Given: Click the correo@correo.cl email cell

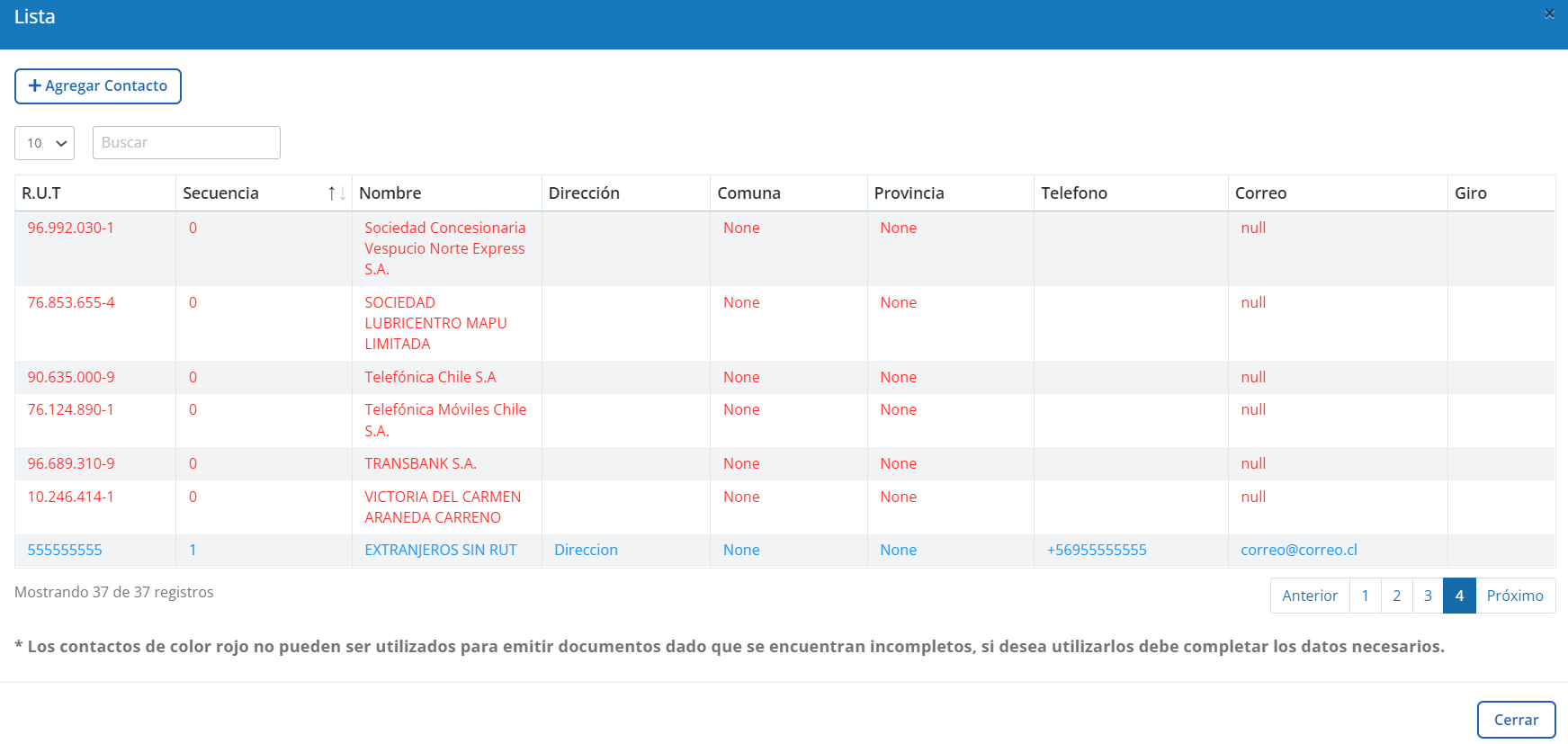Looking at the screenshot, I should pyautogui.click(x=1298, y=550).
